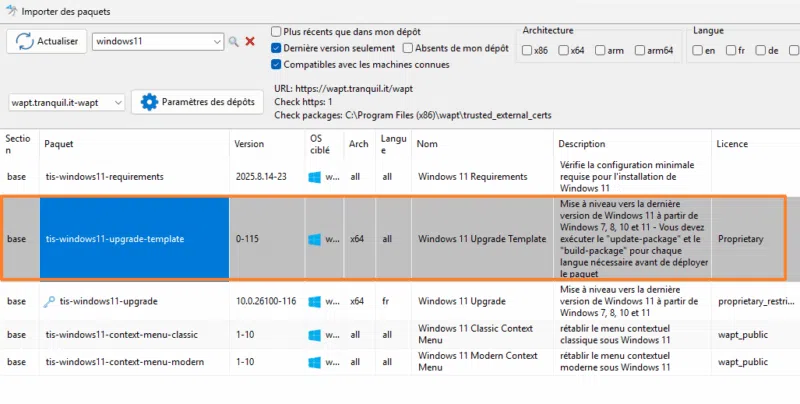Image resolution: width=800 pixels, height=404 pixels.
Task: Click version 0-115 cell
Action: point(247,239)
